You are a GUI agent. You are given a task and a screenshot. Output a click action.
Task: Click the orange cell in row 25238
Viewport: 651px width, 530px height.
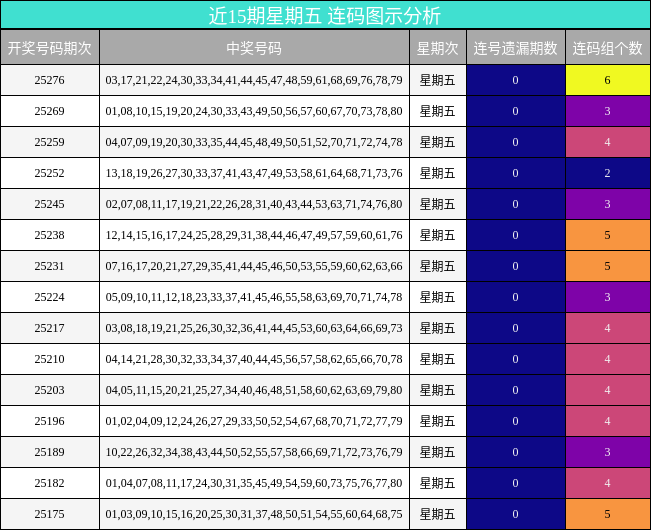click(607, 235)
